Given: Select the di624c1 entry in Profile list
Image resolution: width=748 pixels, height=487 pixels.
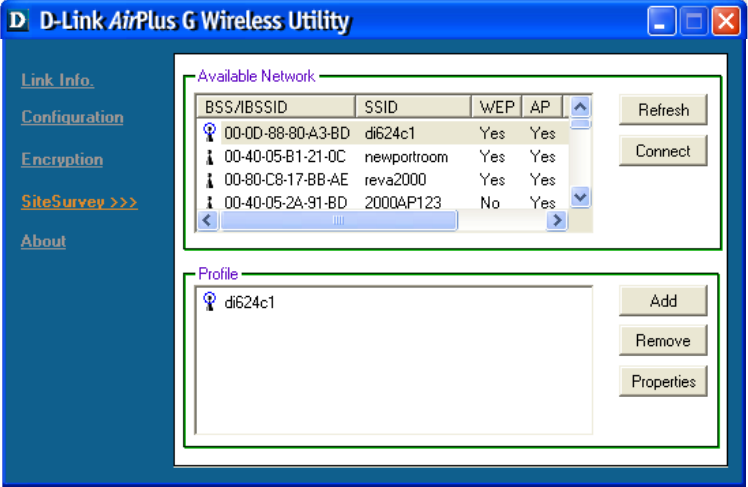Looking at the screenshot, I should click(249, 302).
